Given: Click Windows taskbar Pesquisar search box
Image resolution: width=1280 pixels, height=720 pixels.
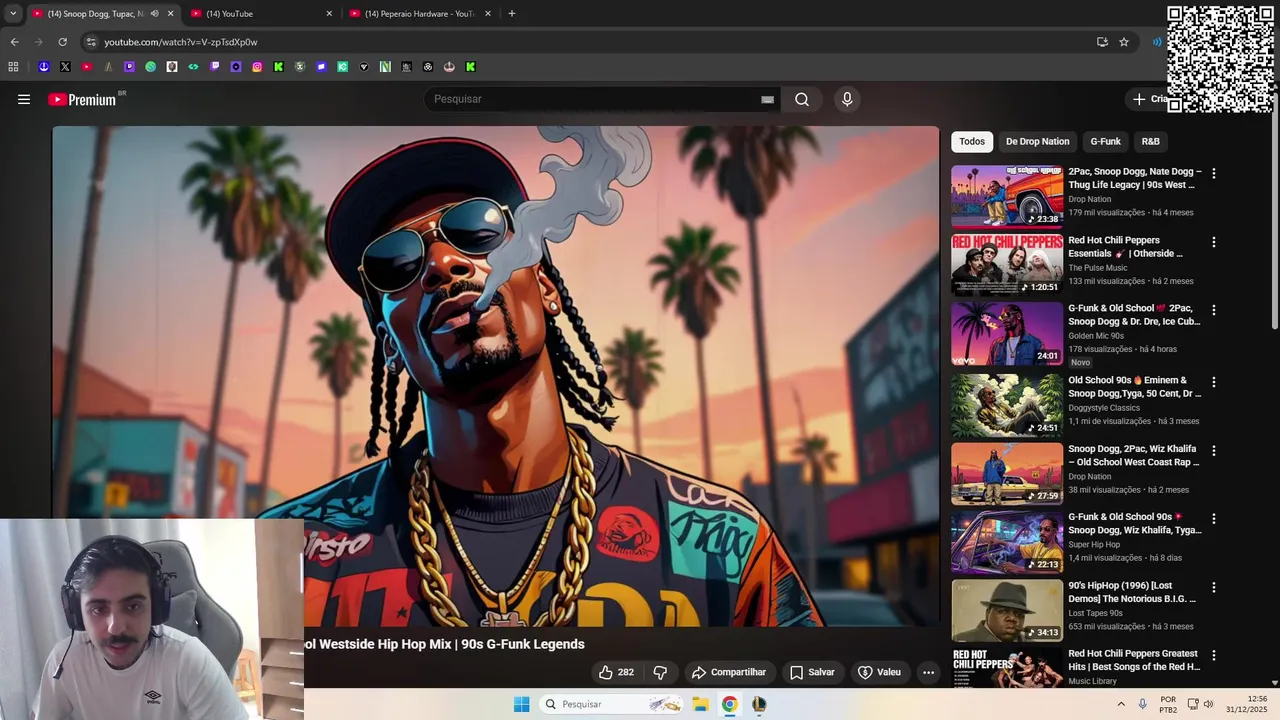Looking at the screenshot, I should point(612,704).
